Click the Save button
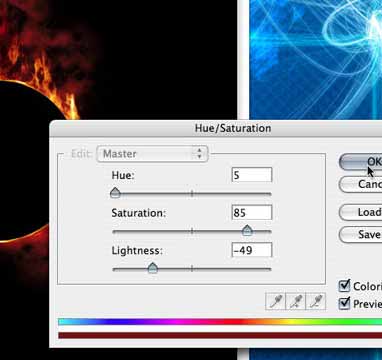This screenshot has height=360, width=382. click(x=360, y=235)
